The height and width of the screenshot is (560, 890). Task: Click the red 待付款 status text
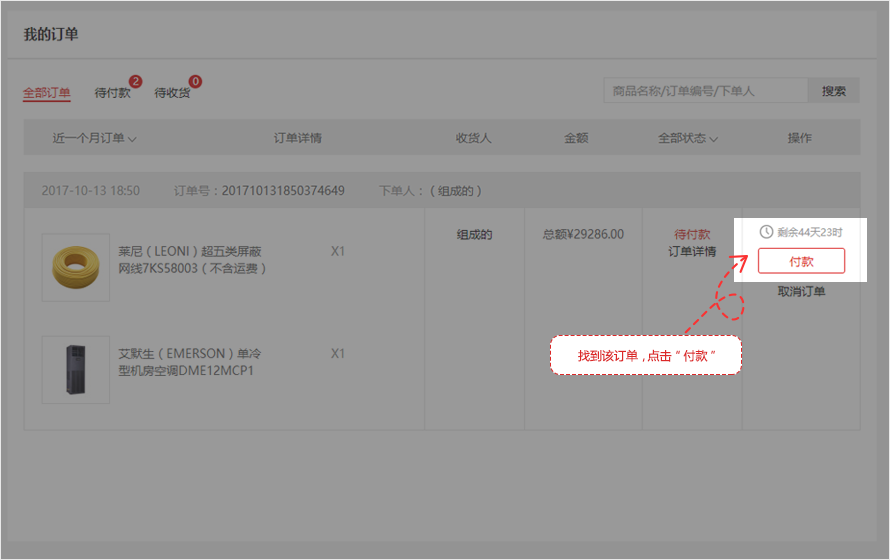tap(692, 235)
